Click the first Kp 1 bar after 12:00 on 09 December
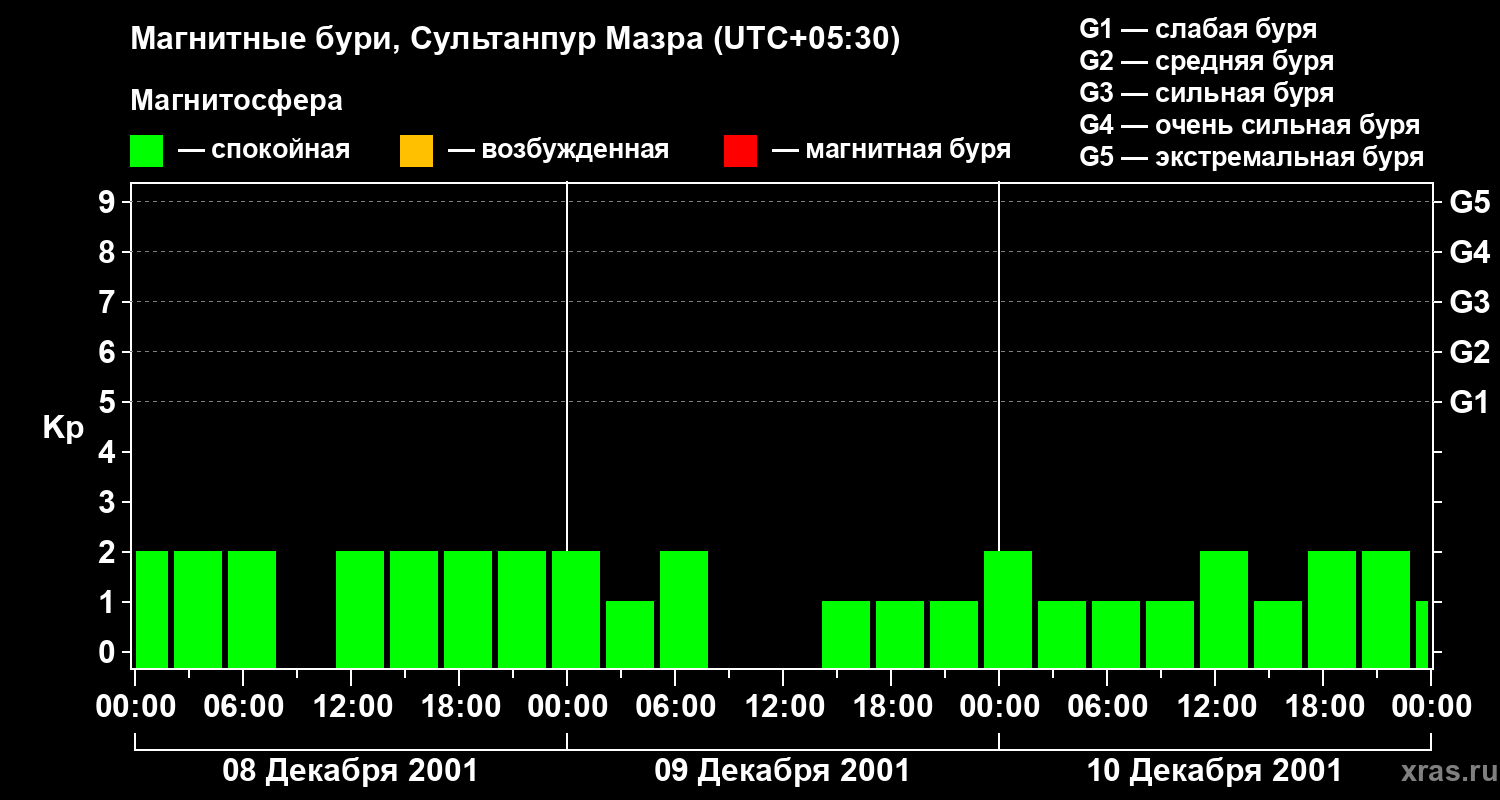The width and height of the screenshot is (1500, 800). 846,634
